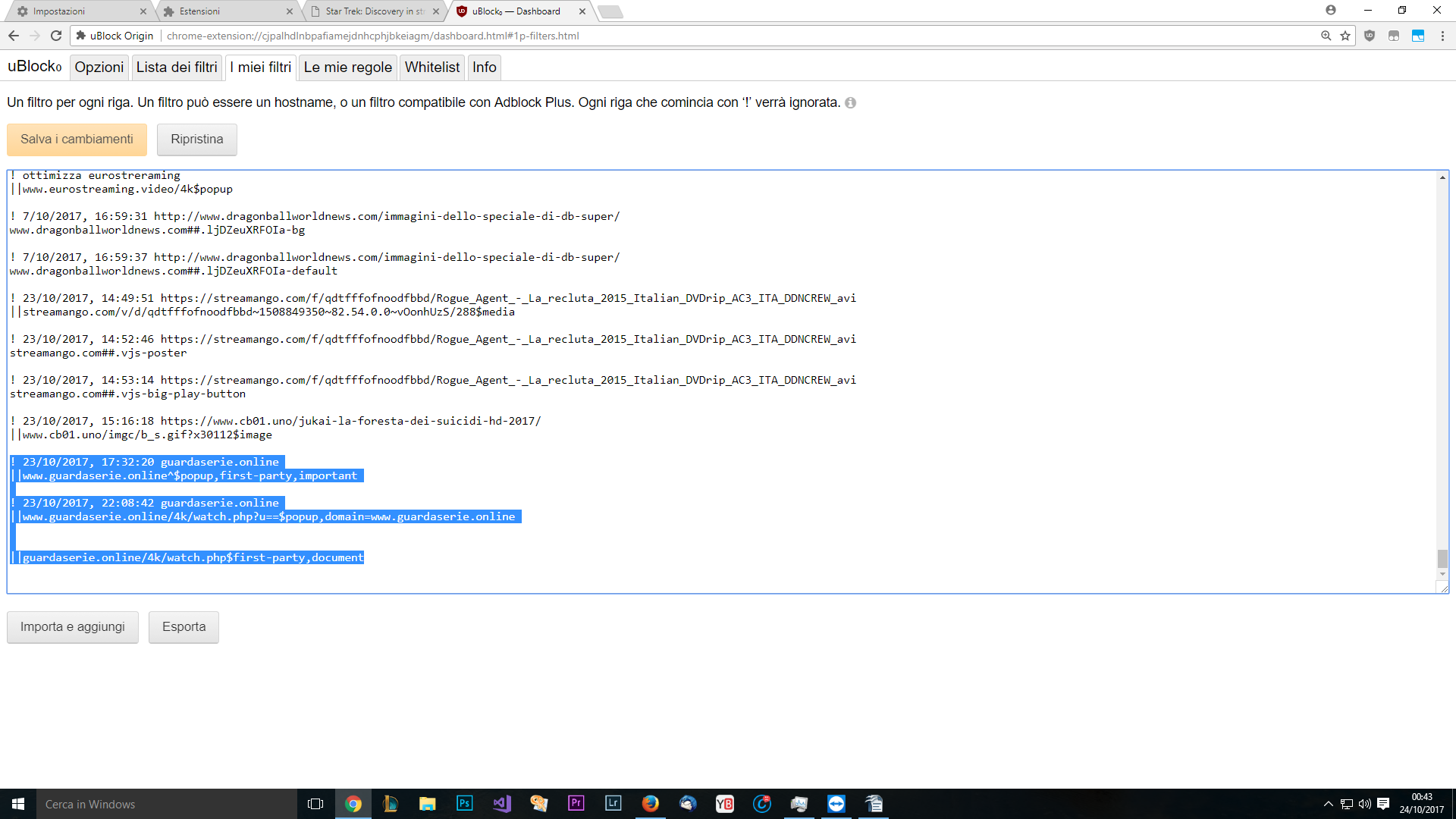Open TeamViewer from the taskbar
Image resolution: width=1456 pixels, height=819 pixels.
(x=836, y=804)
